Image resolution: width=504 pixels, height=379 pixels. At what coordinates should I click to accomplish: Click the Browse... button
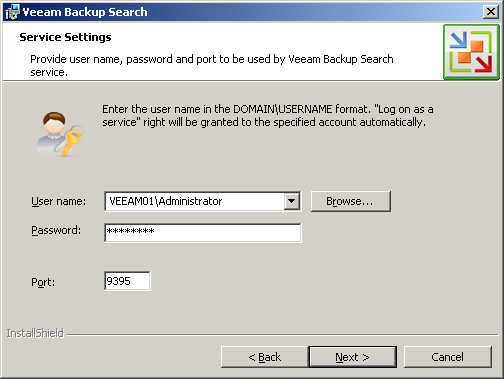tap(351, 201)
